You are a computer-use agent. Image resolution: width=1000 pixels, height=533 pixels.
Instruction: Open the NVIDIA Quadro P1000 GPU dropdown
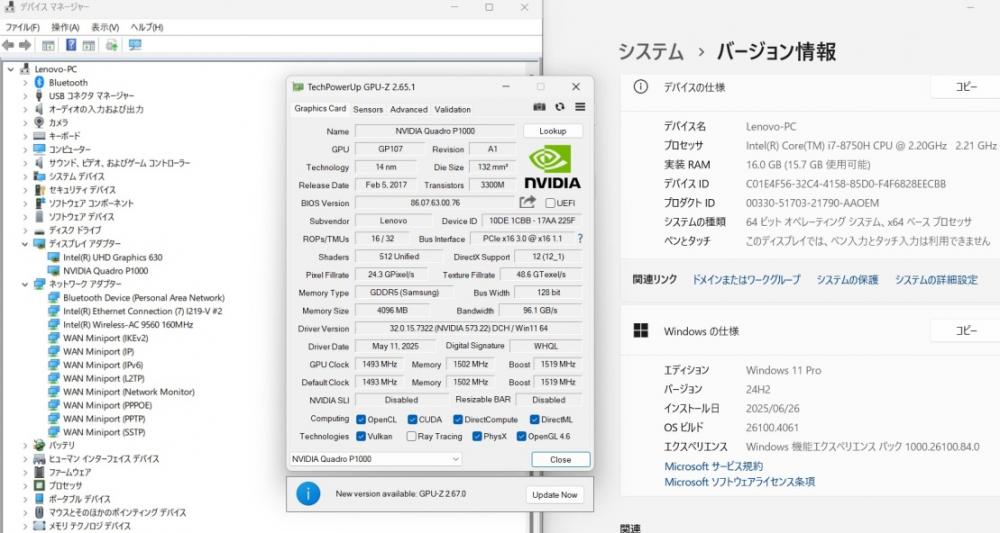[376, 458]
